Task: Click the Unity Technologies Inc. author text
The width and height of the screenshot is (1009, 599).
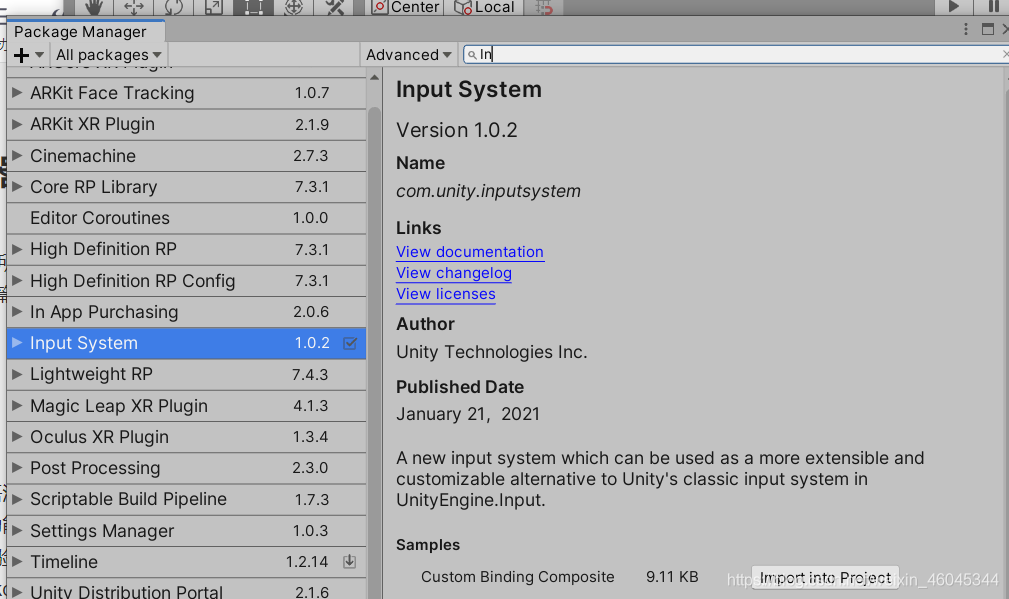Action: pyautogui.click(x=492, y=352)
